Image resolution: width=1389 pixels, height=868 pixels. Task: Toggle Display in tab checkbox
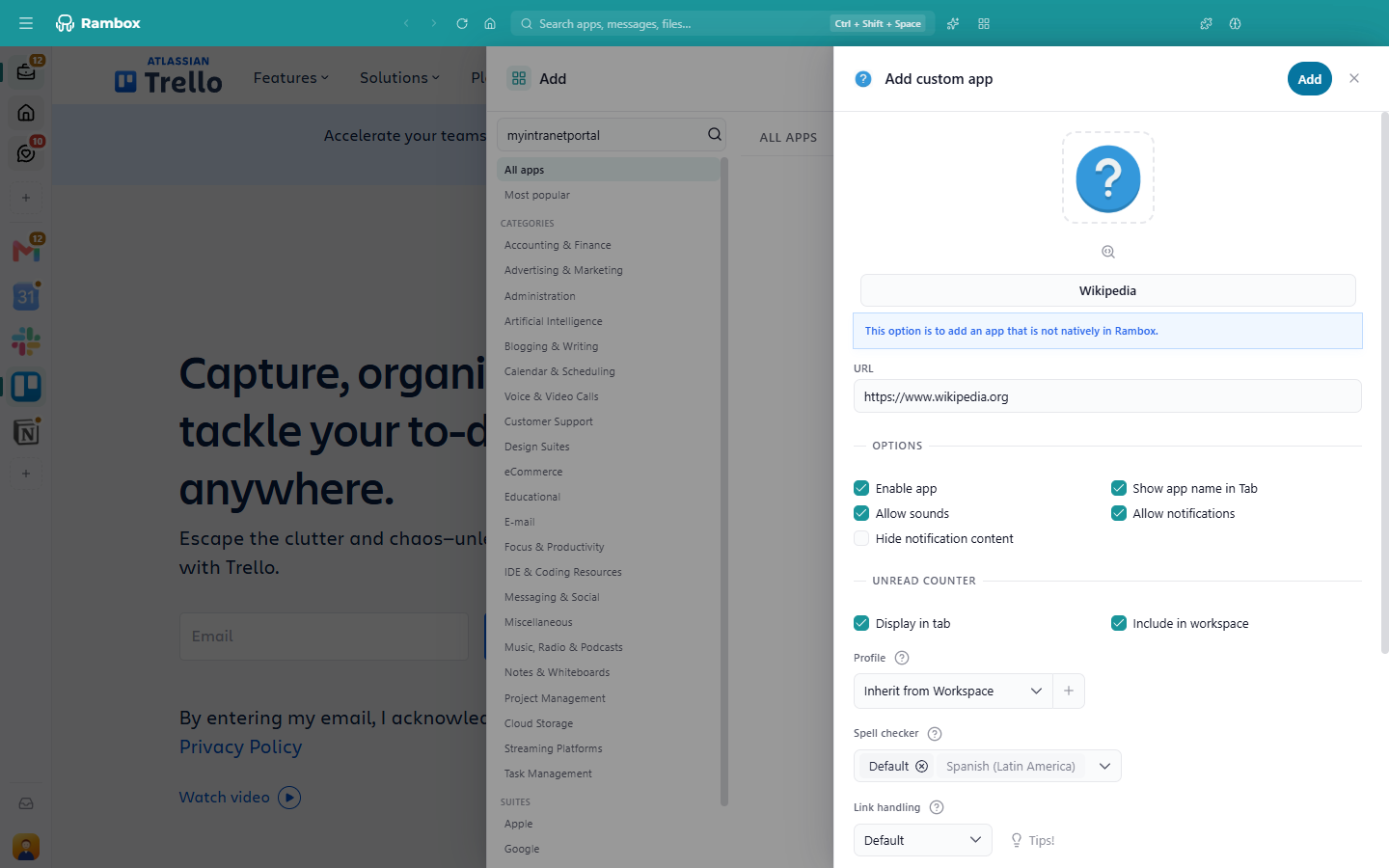click(x=861, y=623)
